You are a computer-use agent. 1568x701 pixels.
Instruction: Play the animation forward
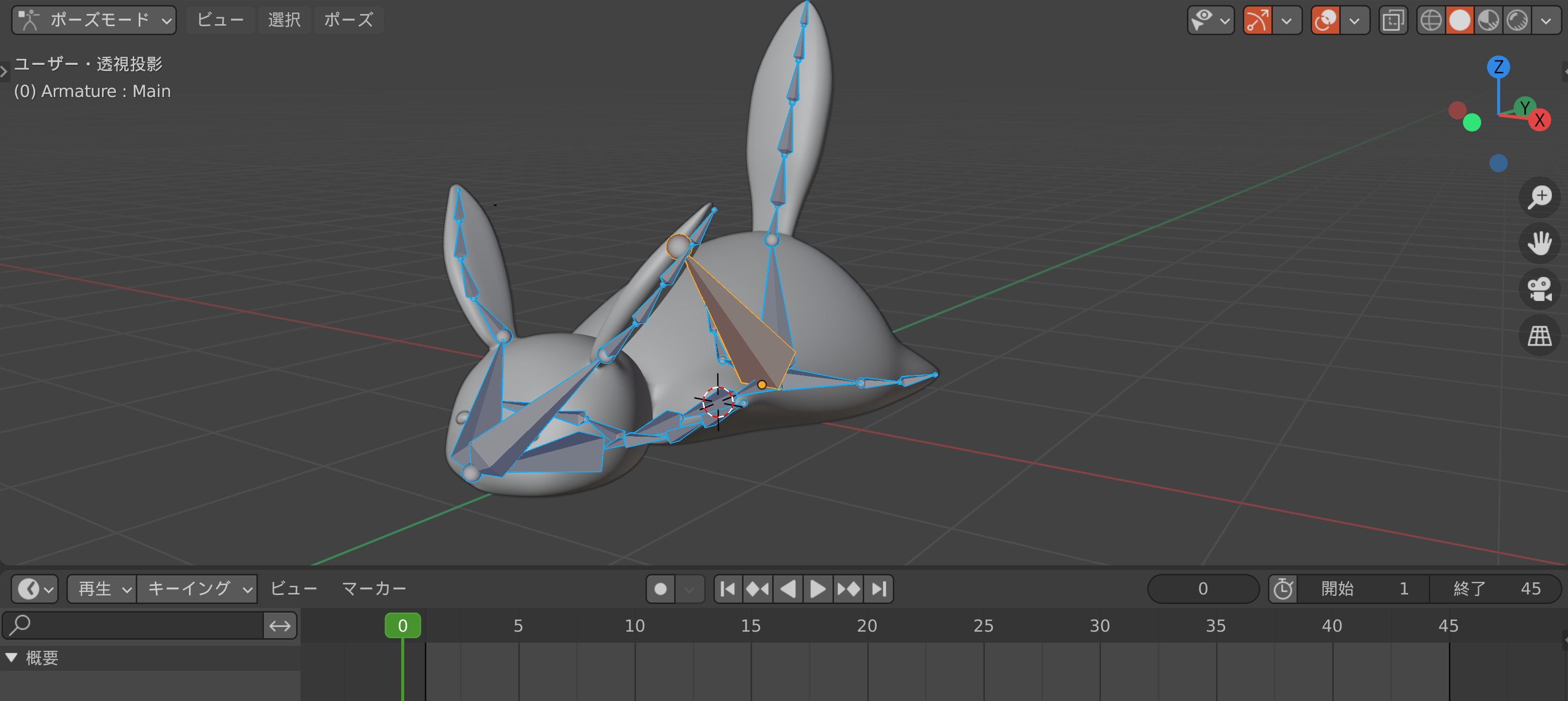click(818, 589)
